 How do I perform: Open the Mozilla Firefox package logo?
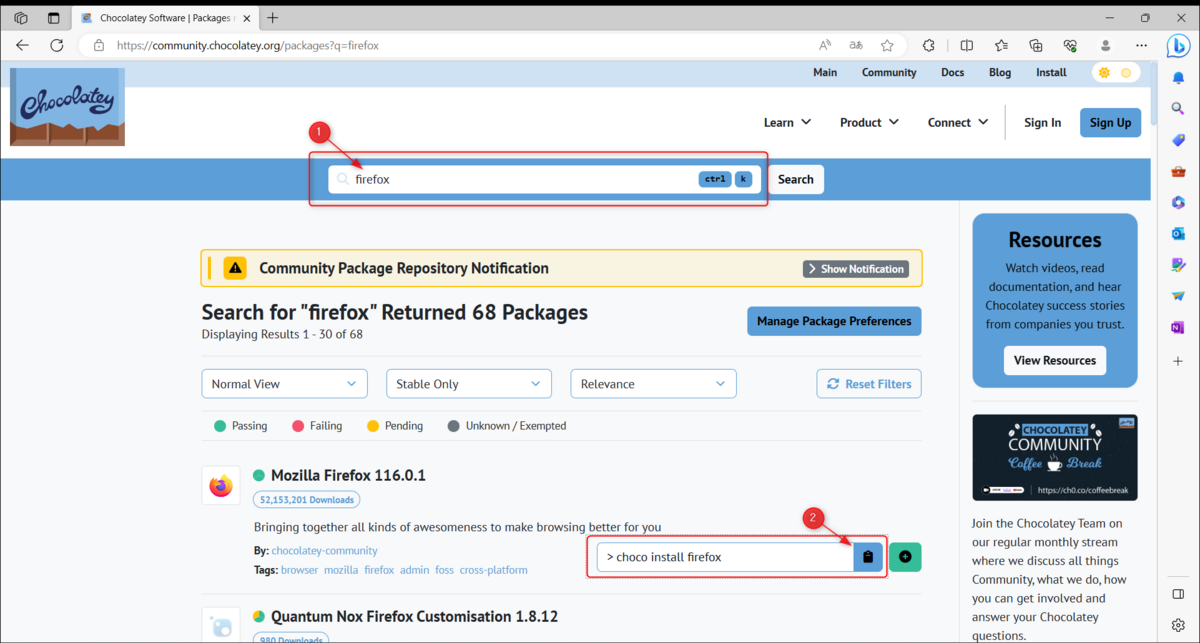(x=221, y=486)
